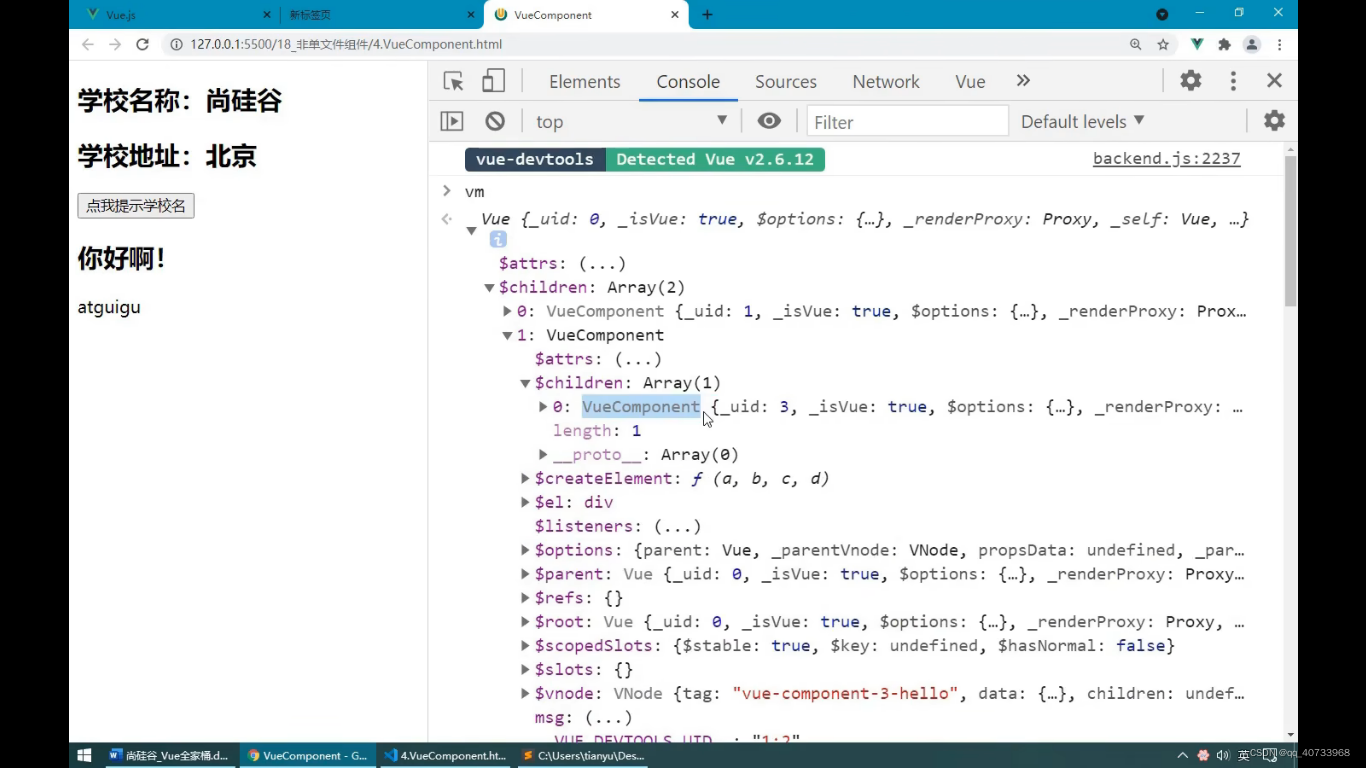
Task: Switch to the VS Code taskbar window
Action: pos(444,755)
